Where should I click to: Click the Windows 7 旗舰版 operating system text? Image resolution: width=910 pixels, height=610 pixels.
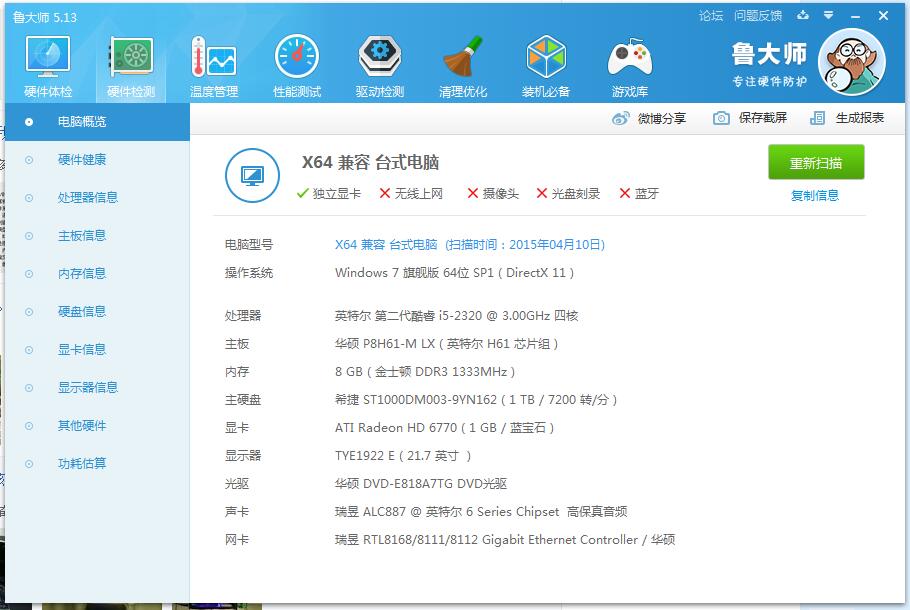(x=454, y=273)
